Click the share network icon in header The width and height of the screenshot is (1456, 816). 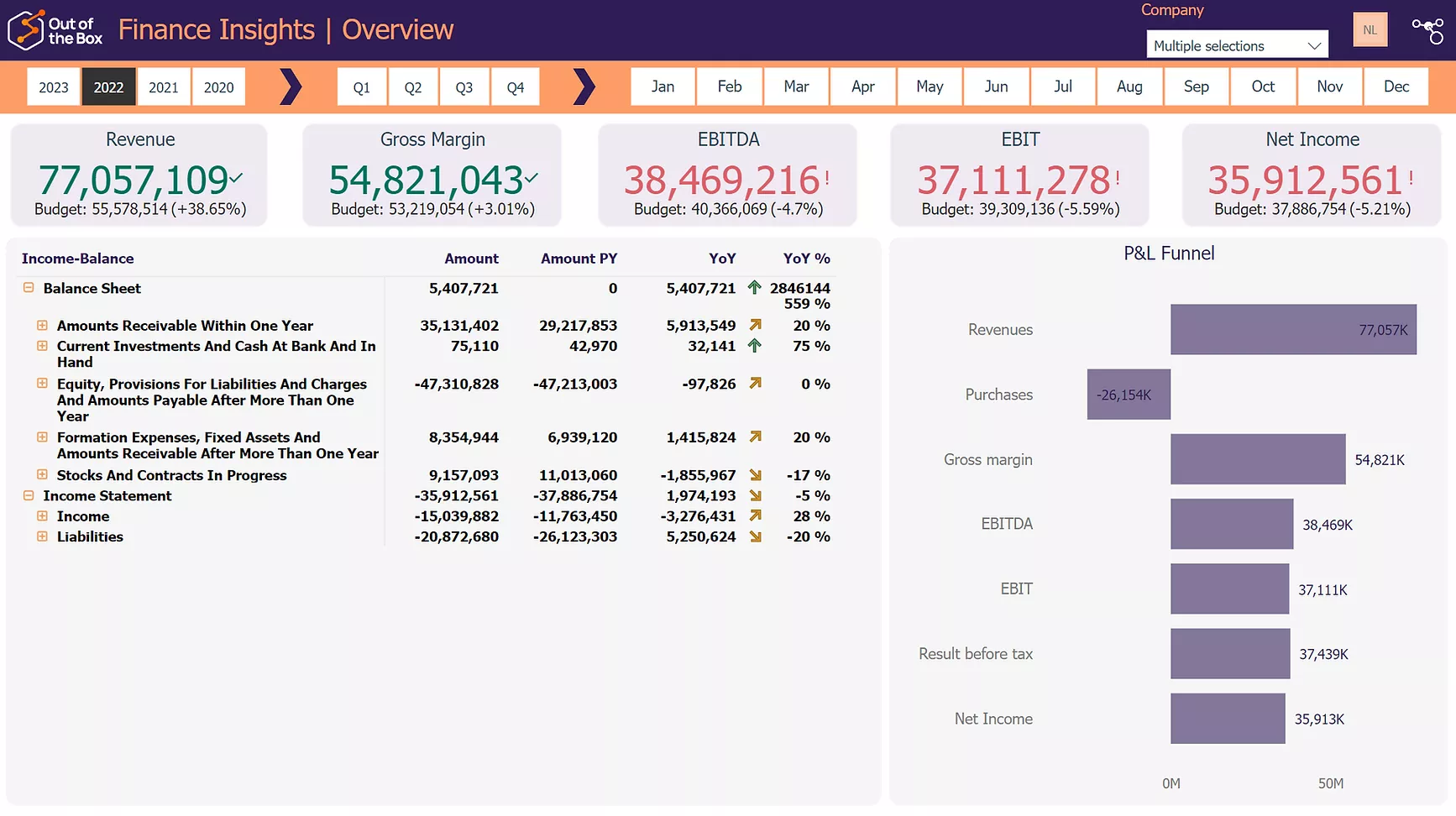point(1427,30)
